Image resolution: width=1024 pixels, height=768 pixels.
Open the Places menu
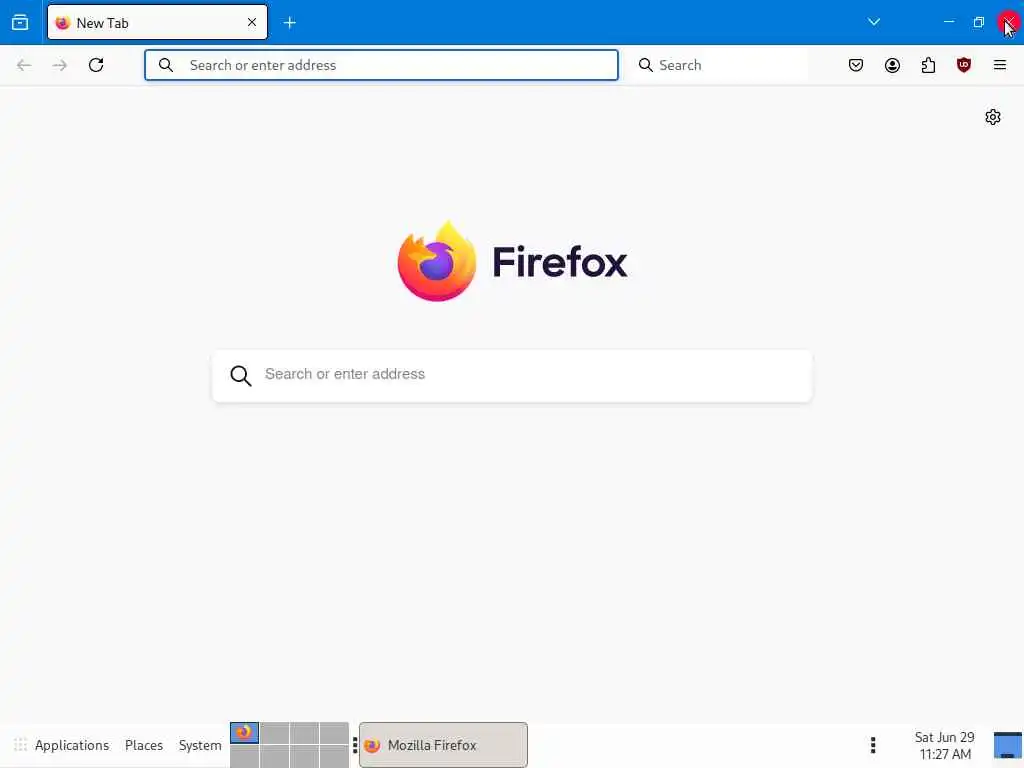click(144, 745)
